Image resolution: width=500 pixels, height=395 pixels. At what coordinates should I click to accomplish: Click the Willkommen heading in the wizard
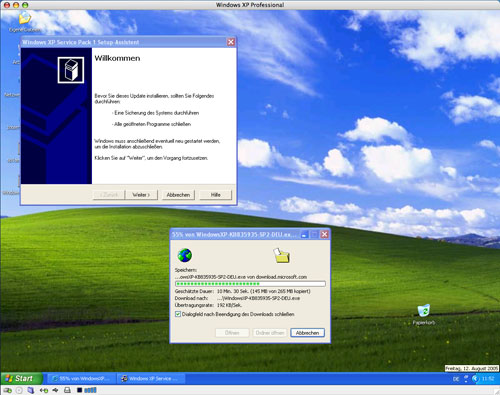[117, 58]
